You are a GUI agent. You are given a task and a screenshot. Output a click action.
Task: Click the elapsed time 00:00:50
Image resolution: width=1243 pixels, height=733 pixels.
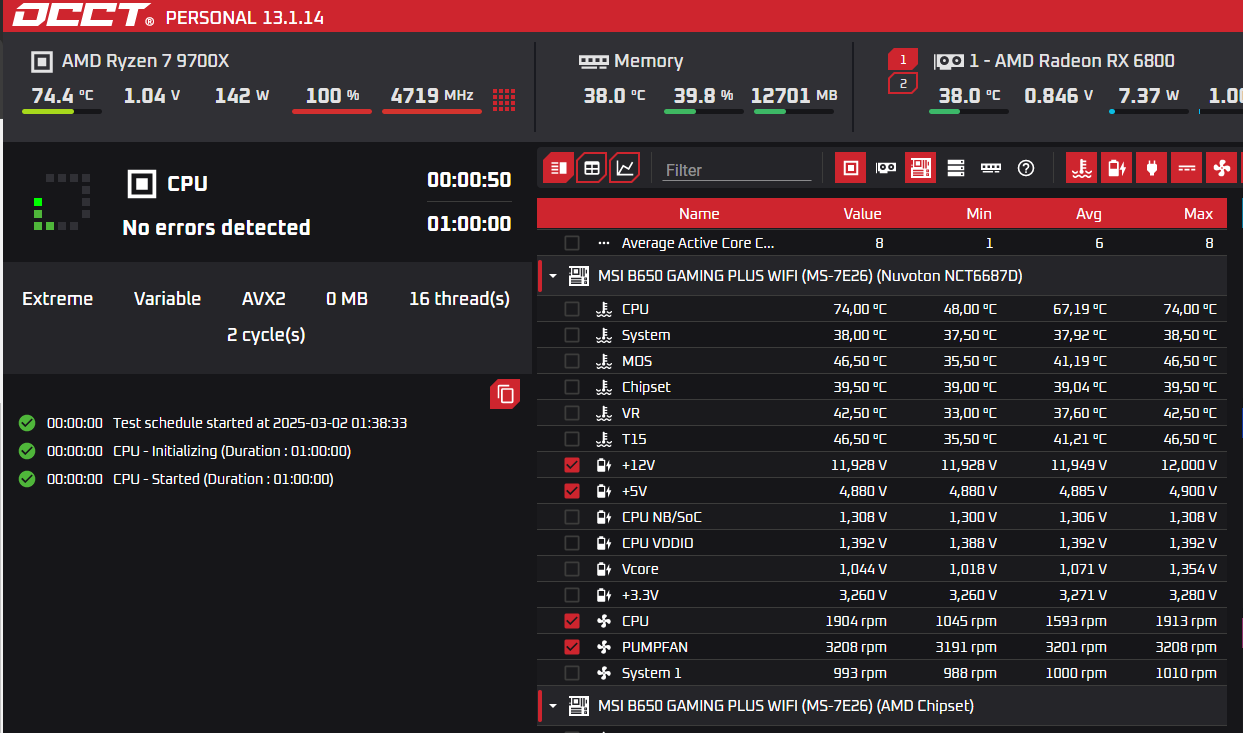coord(469,180)
